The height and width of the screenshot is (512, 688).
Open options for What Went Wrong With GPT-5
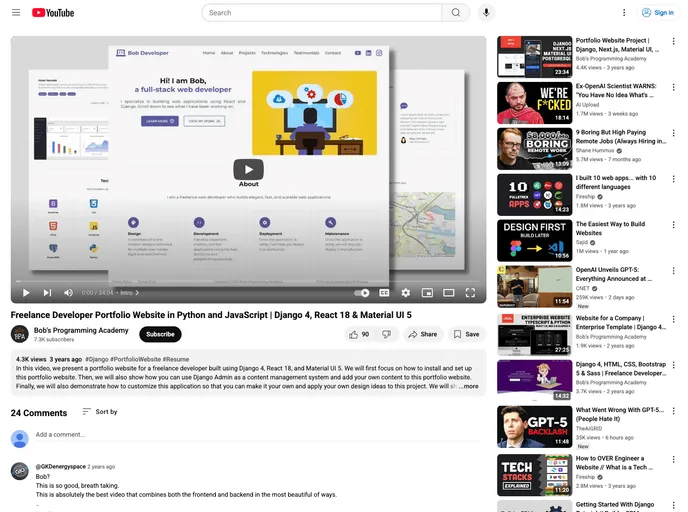point(674,411)
